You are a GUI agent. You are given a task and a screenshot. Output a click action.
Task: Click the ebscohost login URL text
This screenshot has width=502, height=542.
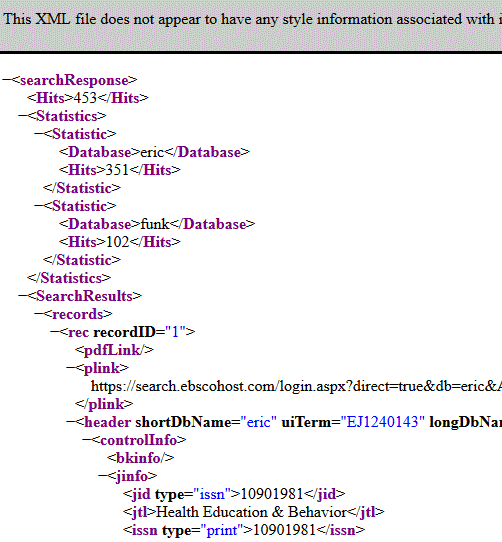tap(296, 386)
